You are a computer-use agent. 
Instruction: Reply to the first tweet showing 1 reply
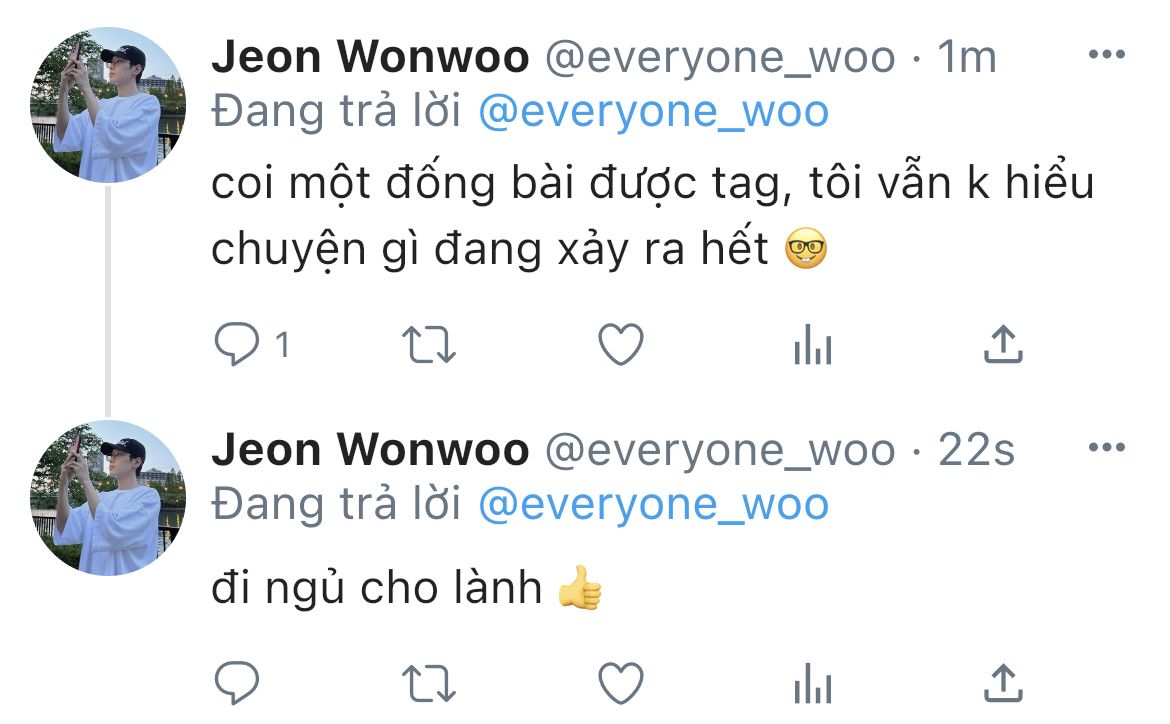point(237,344)
